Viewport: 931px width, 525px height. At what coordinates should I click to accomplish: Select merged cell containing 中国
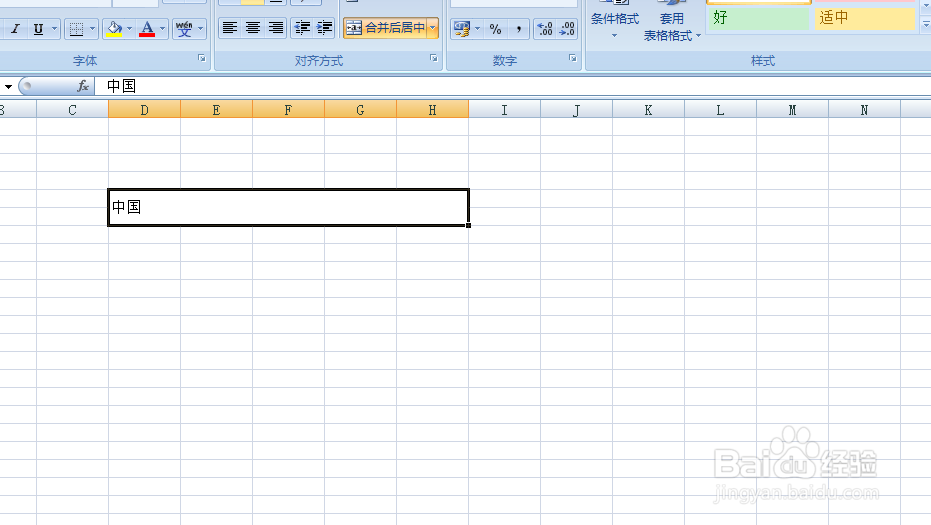pyautogui.click(x=289, y=207)
